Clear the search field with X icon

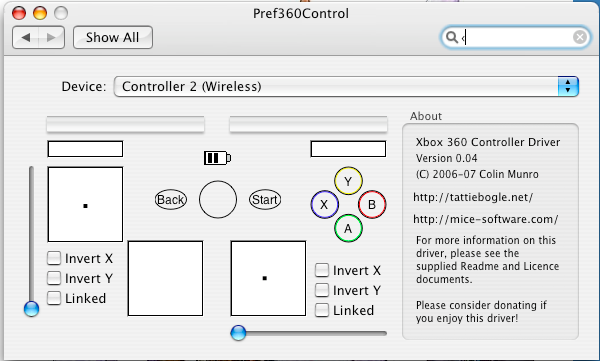[x=580, y=37]
